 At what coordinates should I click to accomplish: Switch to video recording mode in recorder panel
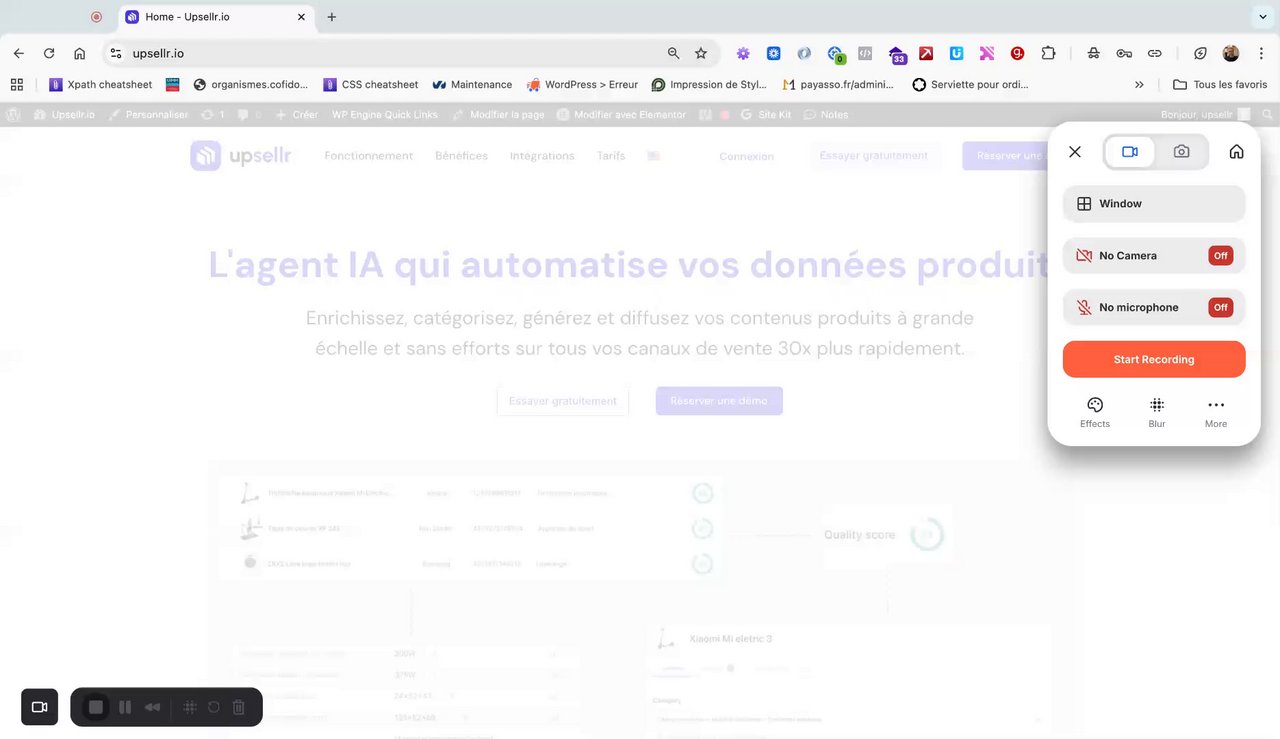tap(1130, 152)
